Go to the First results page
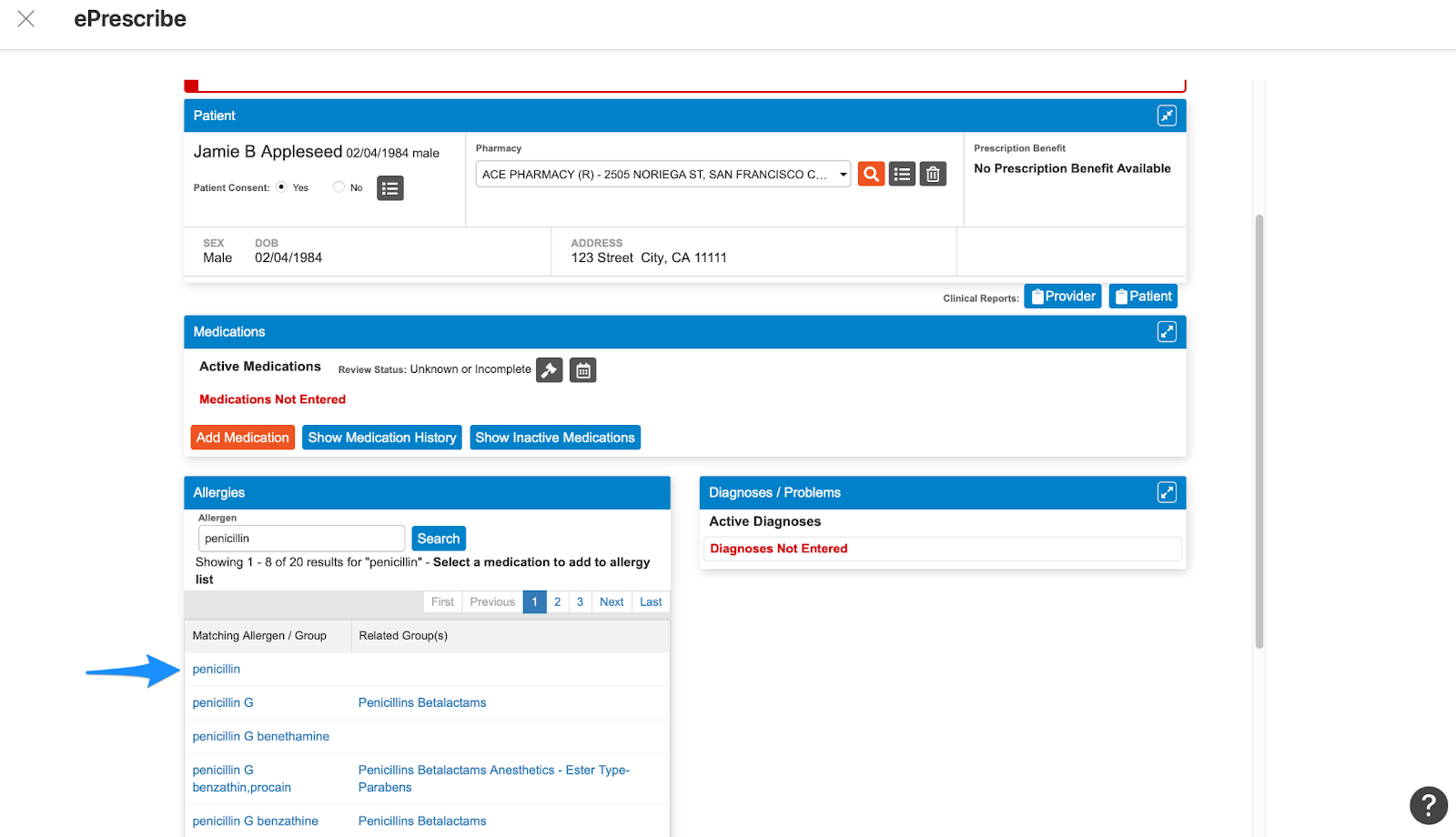Image resolution: width=1456 pixels, height=837 pixels. [442, 602]
